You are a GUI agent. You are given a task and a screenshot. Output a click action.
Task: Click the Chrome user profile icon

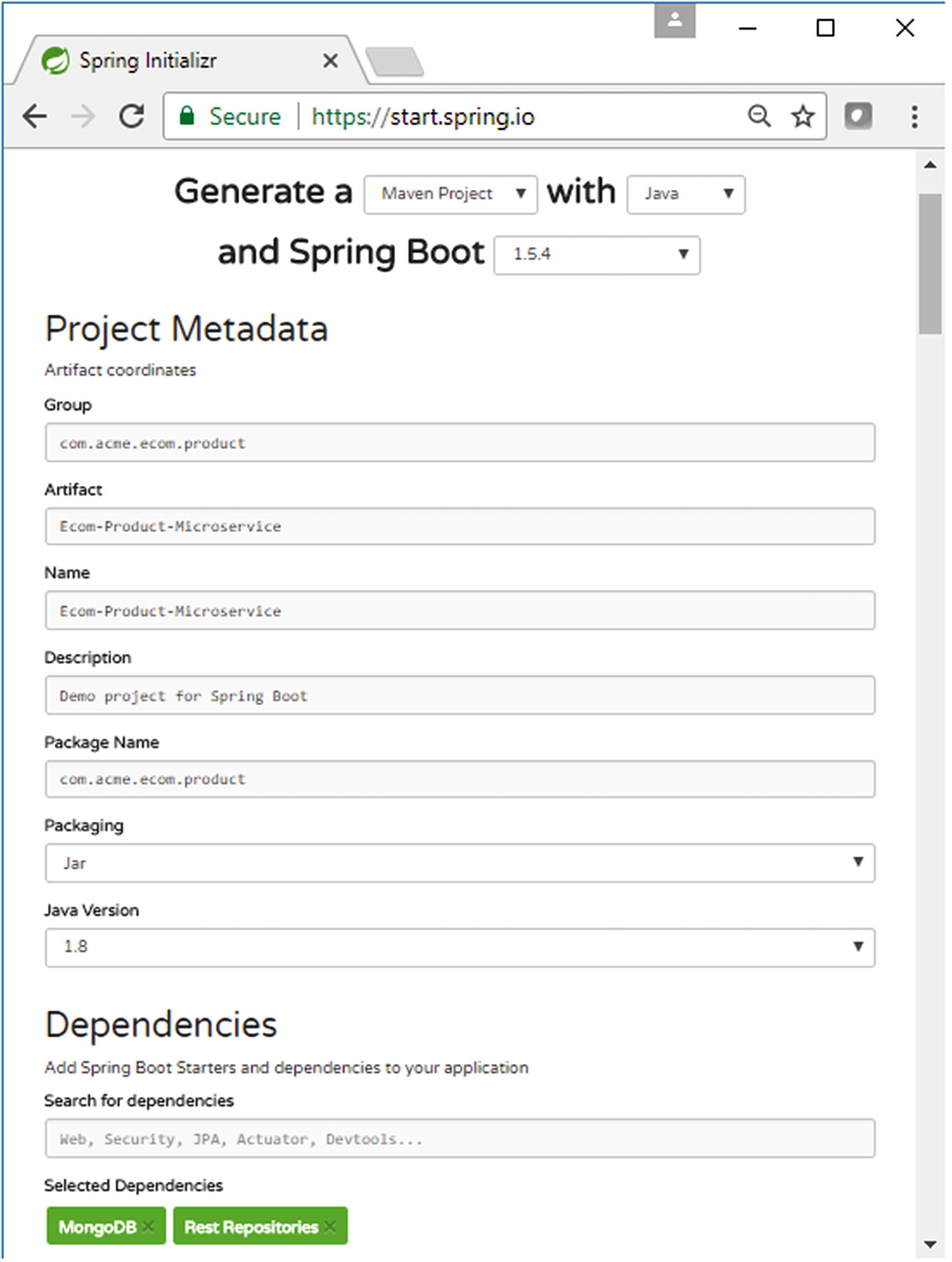pyautogui.click(x=674, y=21)
